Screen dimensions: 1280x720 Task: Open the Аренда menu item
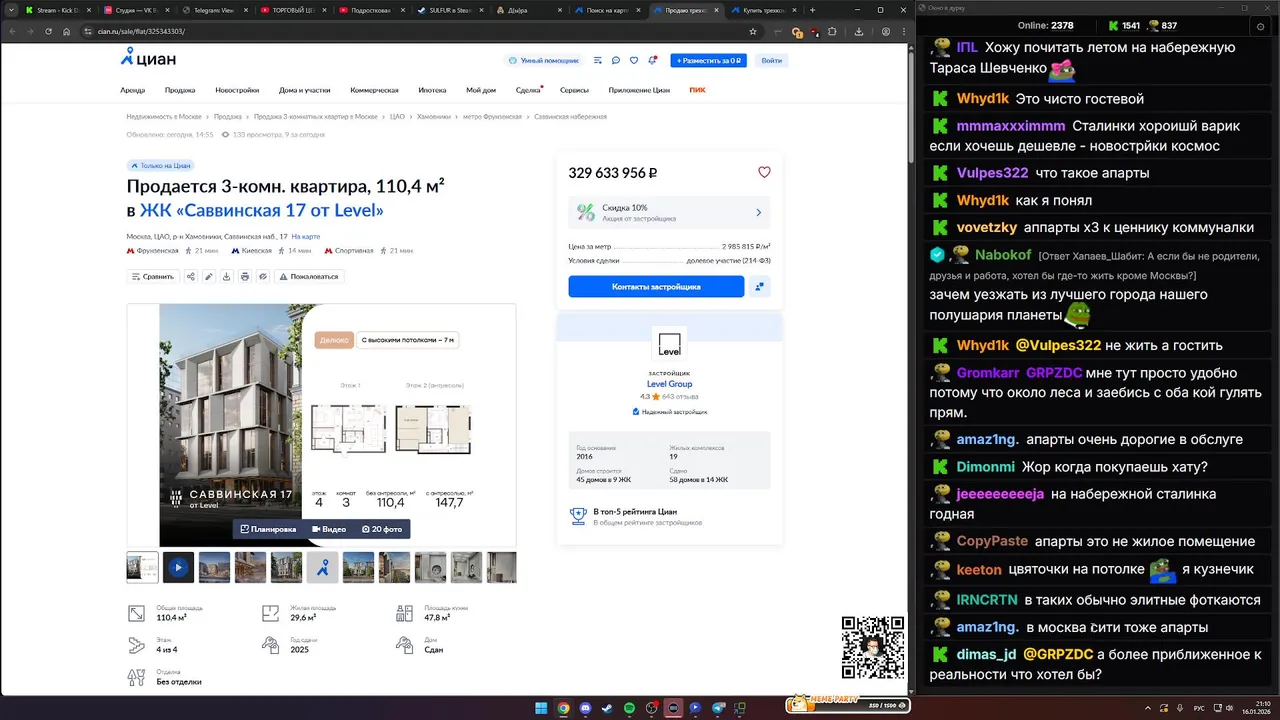pyautogui.click(x=132, y=90)
